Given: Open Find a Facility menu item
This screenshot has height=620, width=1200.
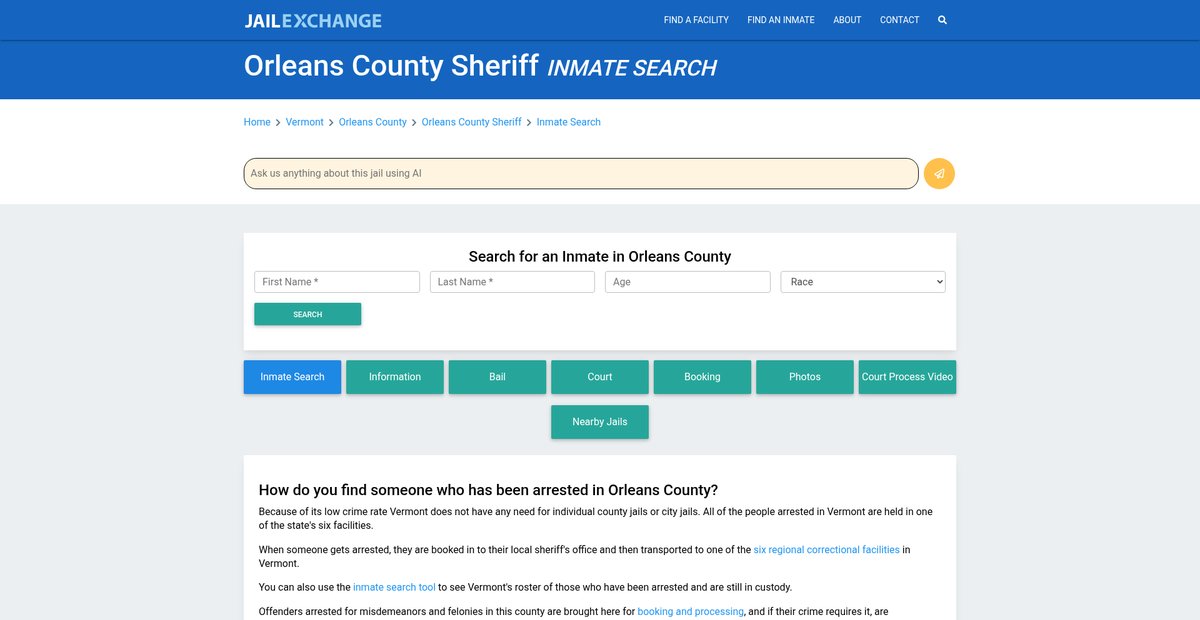Looking at the screenshot, I should (696, 20).
